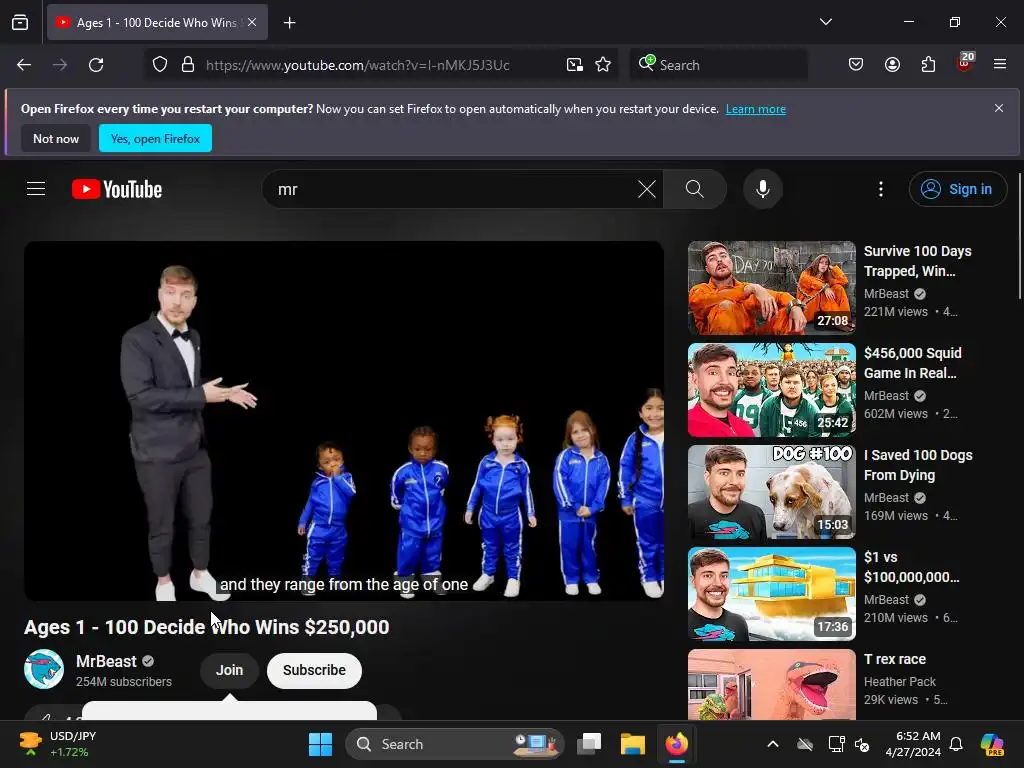1024x768 pixels.
Task: Go back to the previous page
Action: (24, 65)
